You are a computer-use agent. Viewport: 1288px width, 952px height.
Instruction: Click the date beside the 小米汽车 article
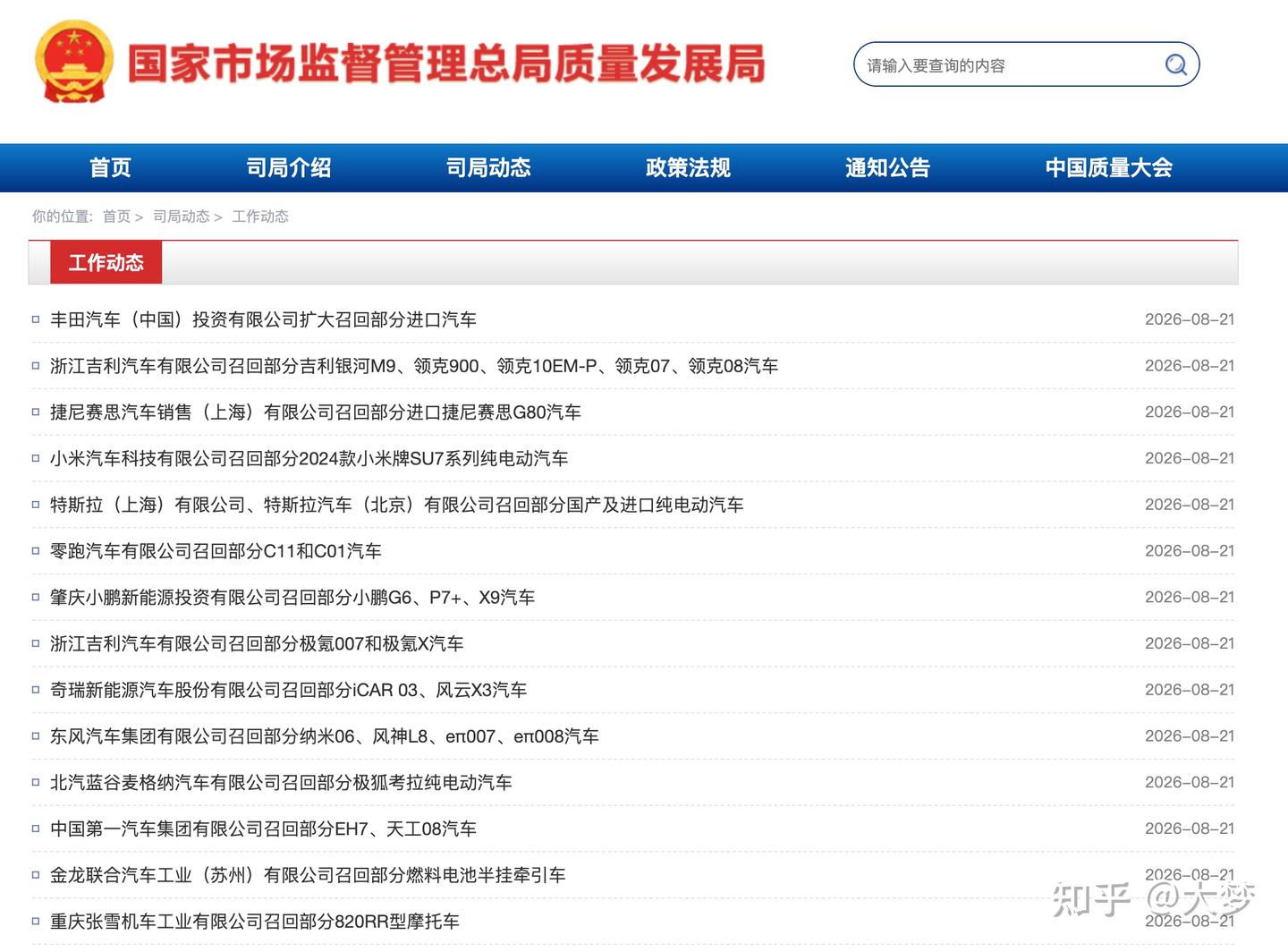[x=1190, y=458]
